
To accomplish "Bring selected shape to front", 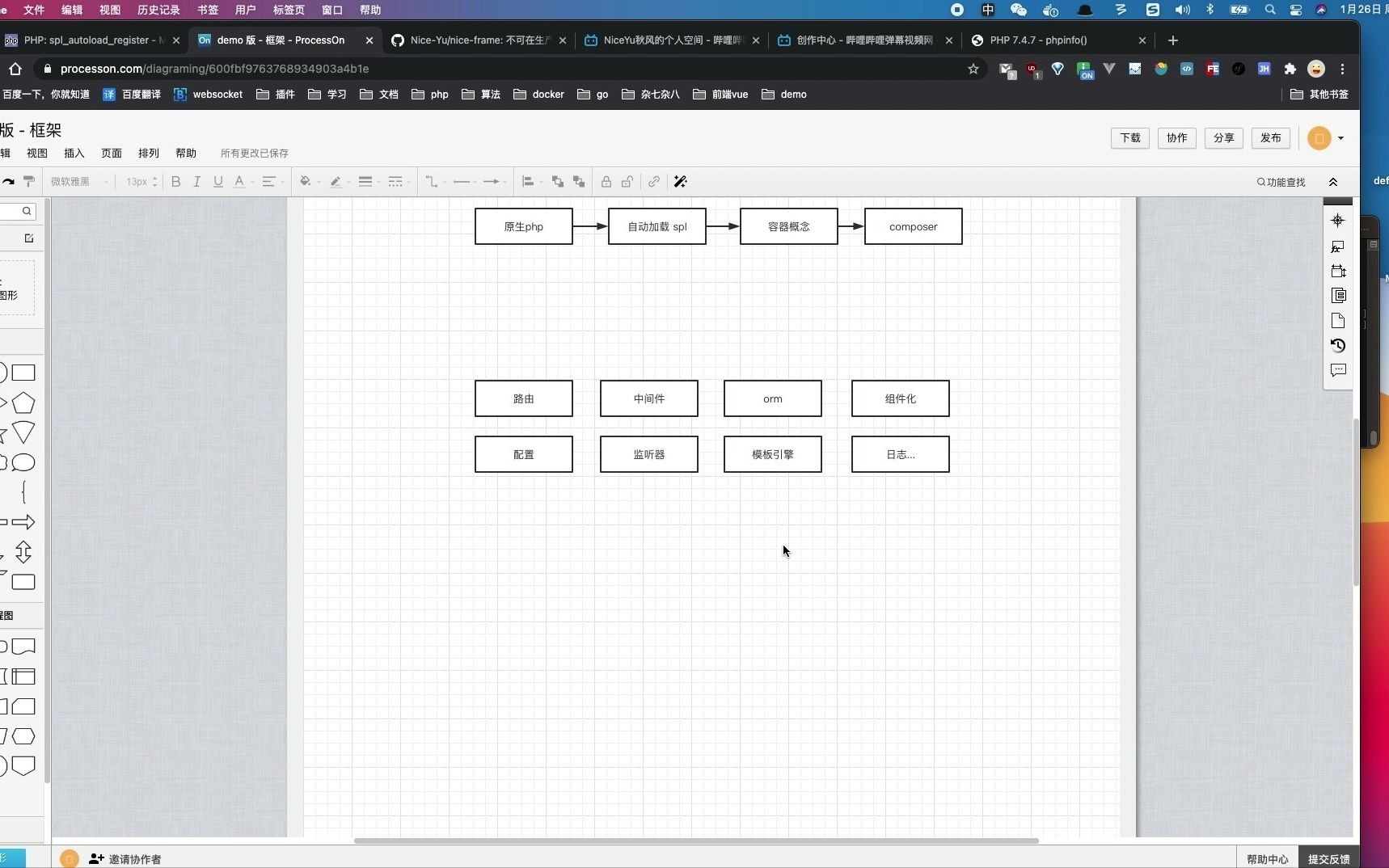I will tap(558, 182).
